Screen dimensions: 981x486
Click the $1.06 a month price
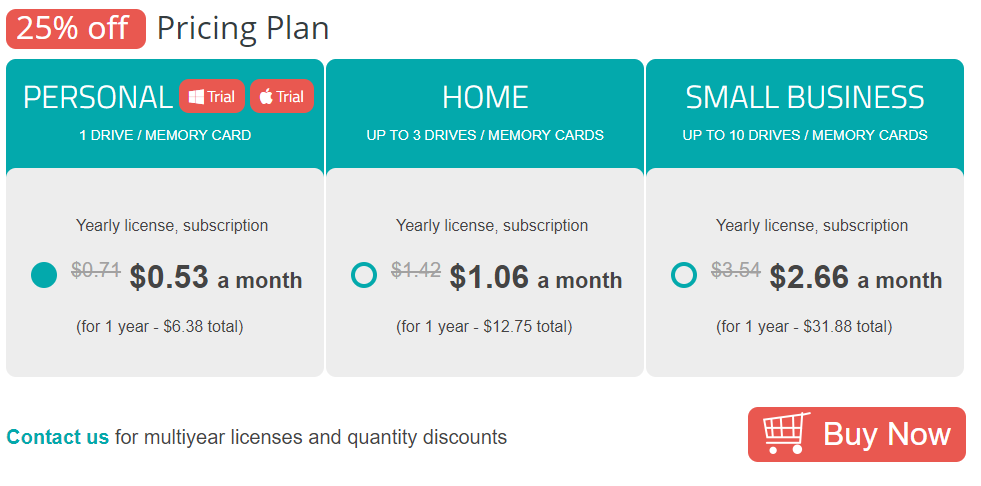(x=535, y=277)
